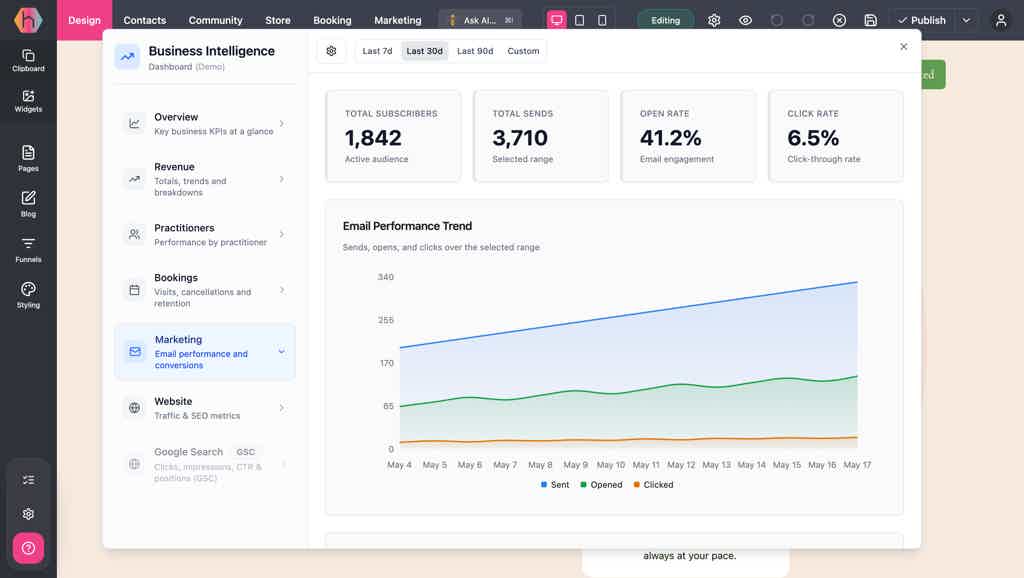Image resolution: width=1024 pixels, height=578 pixels.
Task: Open the Design menu tab
Action: coord(84,20)
